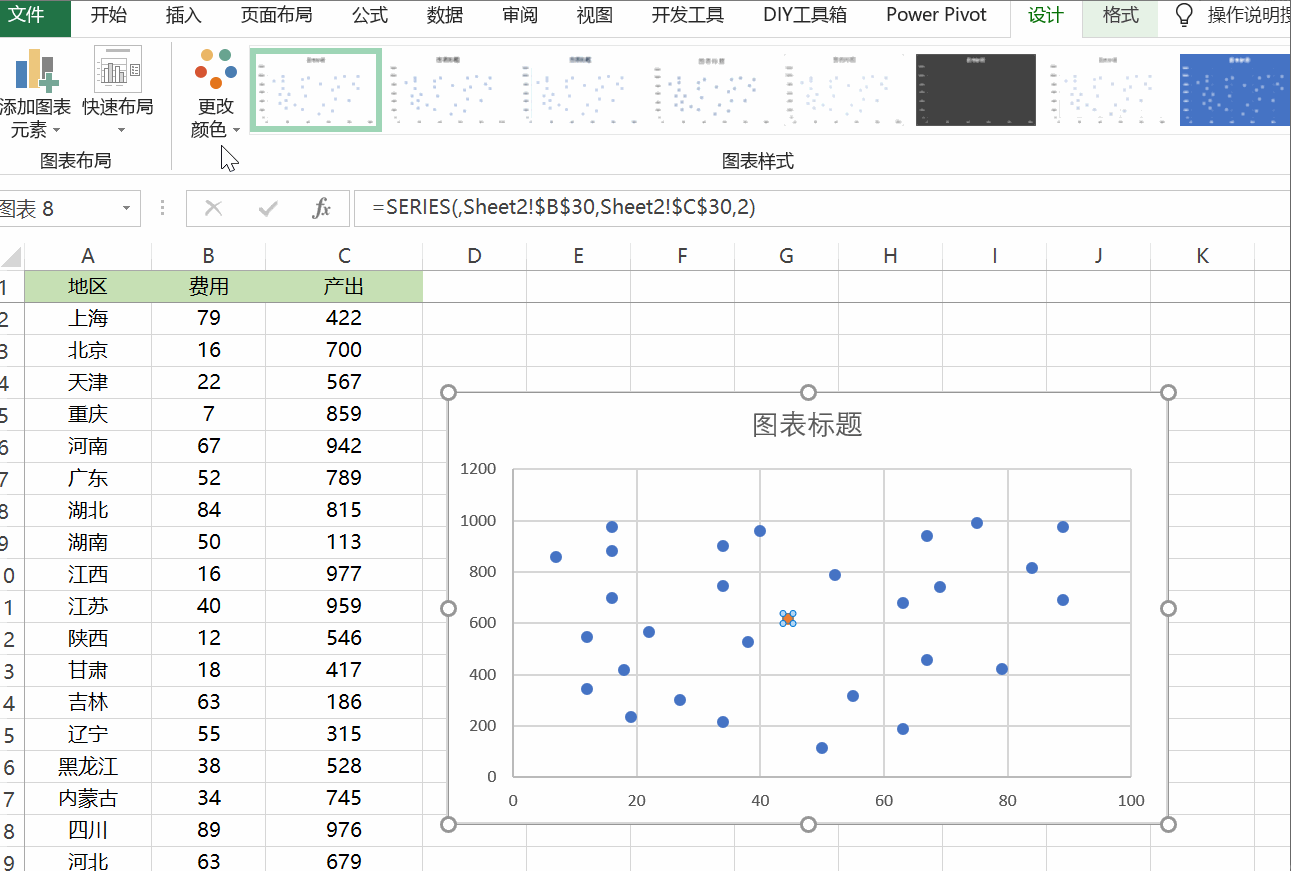This screenshot has height=871, width=1291.
Task: Click the checkmark enter icon in formula bar
Action: 266,208
